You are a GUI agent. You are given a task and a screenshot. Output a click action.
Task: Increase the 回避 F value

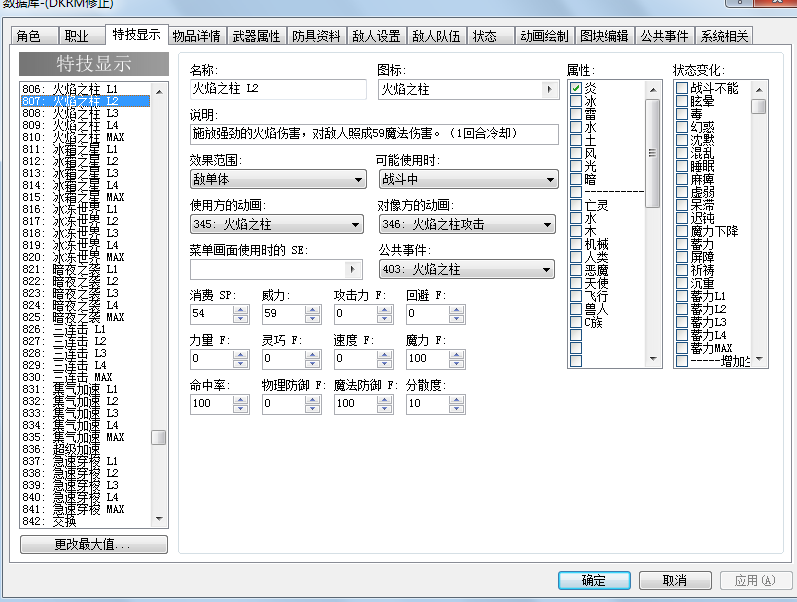[x=457, y=310]
